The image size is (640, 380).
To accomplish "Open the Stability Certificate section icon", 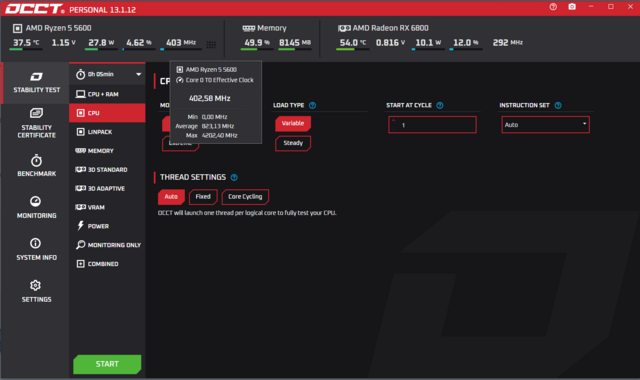I will (x=36, y=113).
